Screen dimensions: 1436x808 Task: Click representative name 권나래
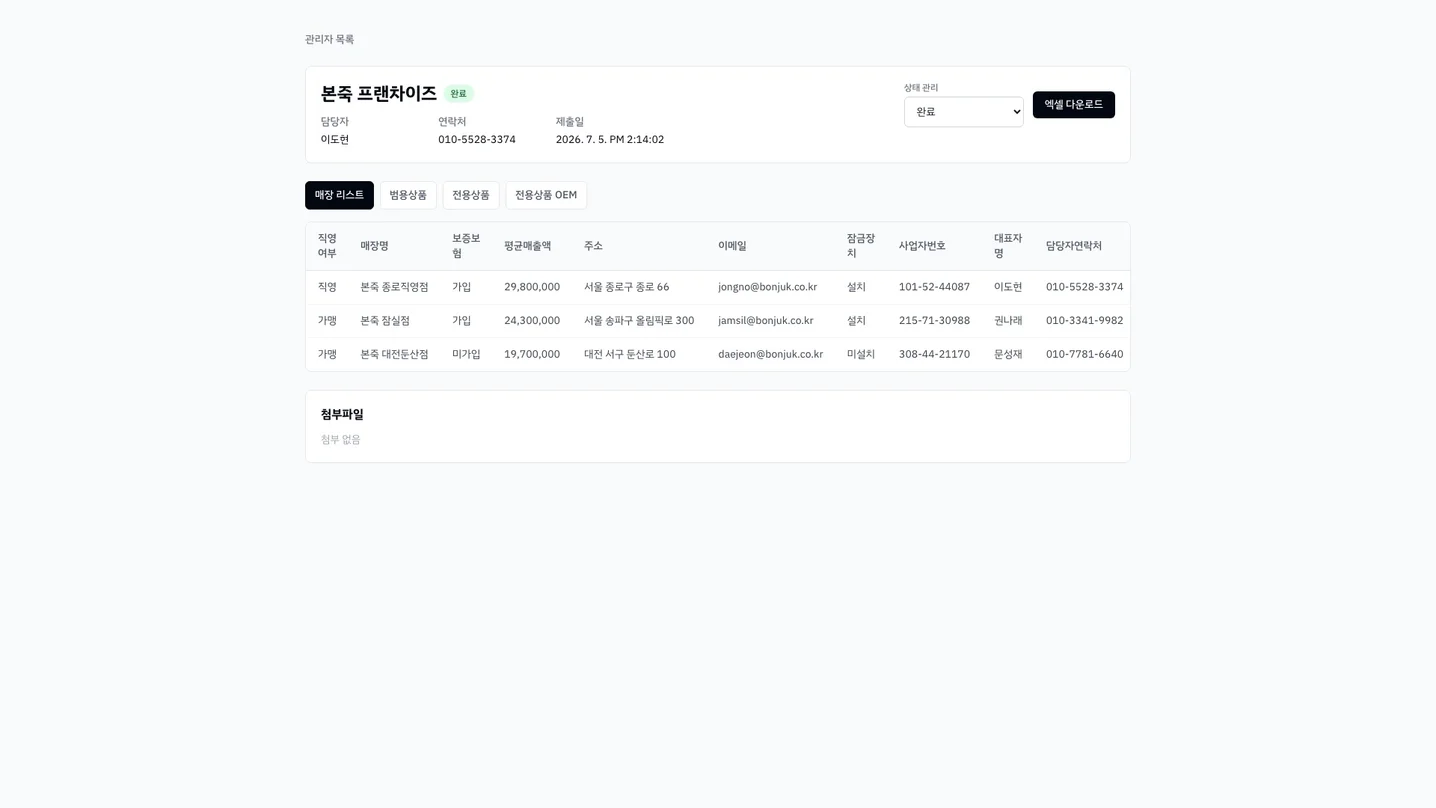coord(1008,321)
